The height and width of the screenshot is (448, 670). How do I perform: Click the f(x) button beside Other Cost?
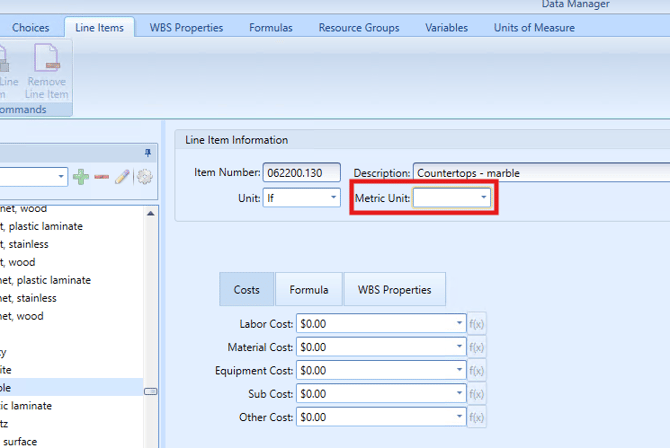coord(477,417)
